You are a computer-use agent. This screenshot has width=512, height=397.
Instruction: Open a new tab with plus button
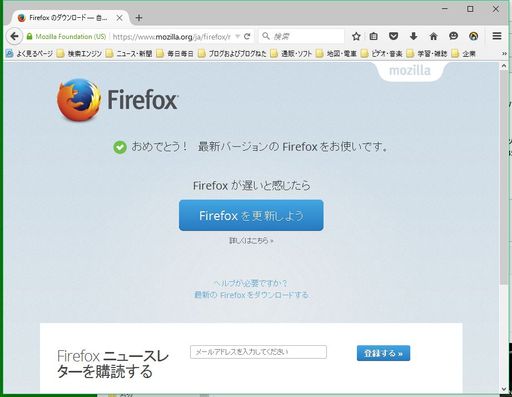(x=139, y=18)
